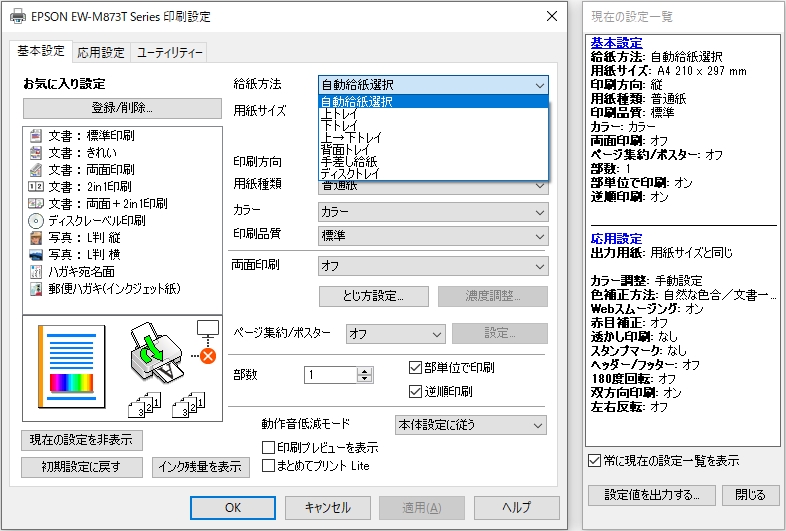Click the 基本設定 link in settings list

pos(616,43)
